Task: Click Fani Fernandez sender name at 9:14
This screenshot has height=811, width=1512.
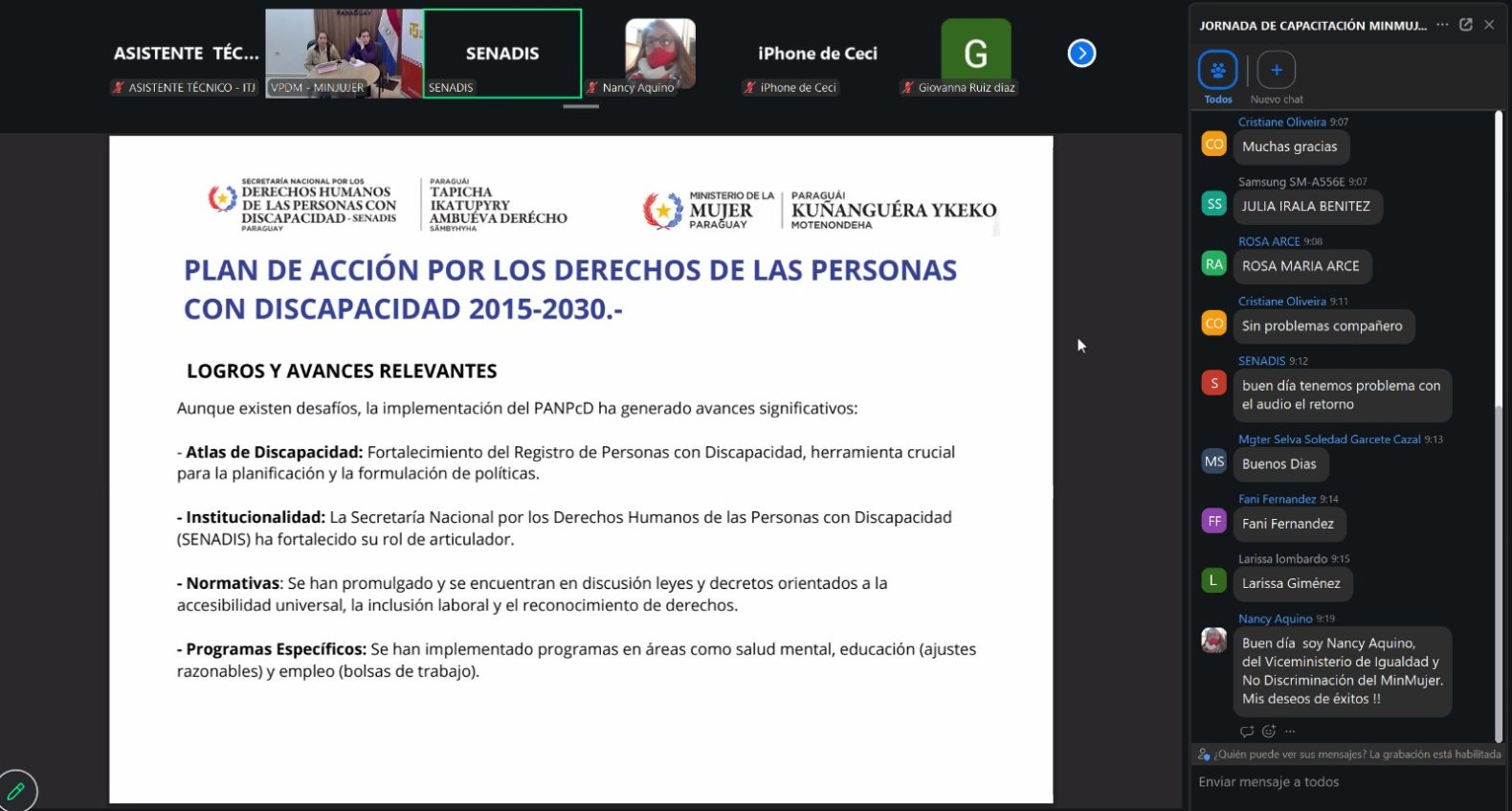Action: (1277, 499)
